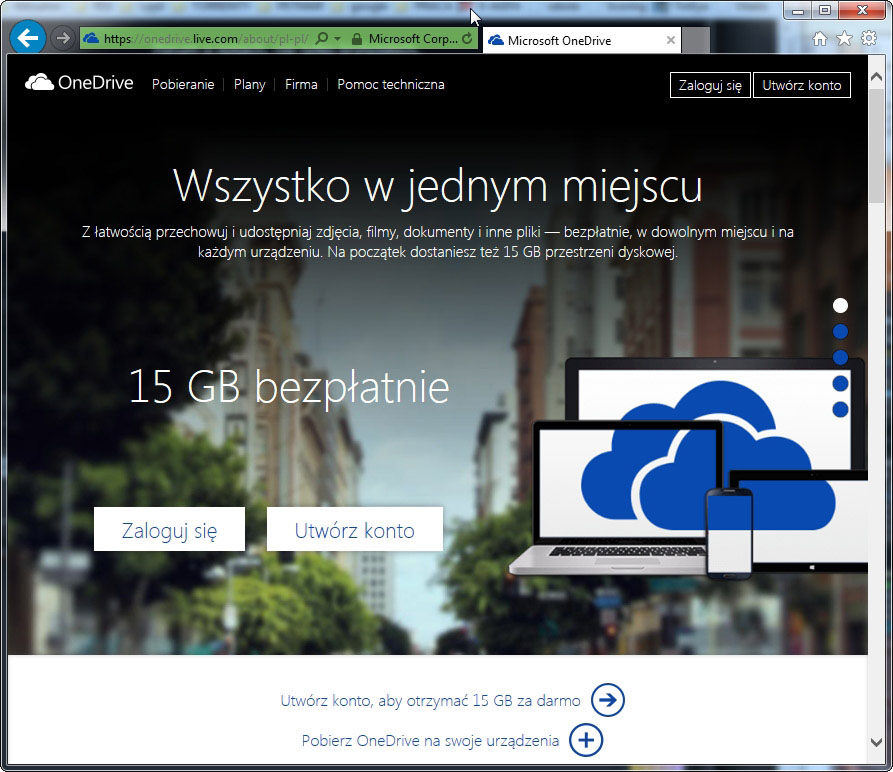The height and width of the screenshot is (772, 893).
Task: Click the text 15 GB bezpłatnie
Action: point(289,387)
